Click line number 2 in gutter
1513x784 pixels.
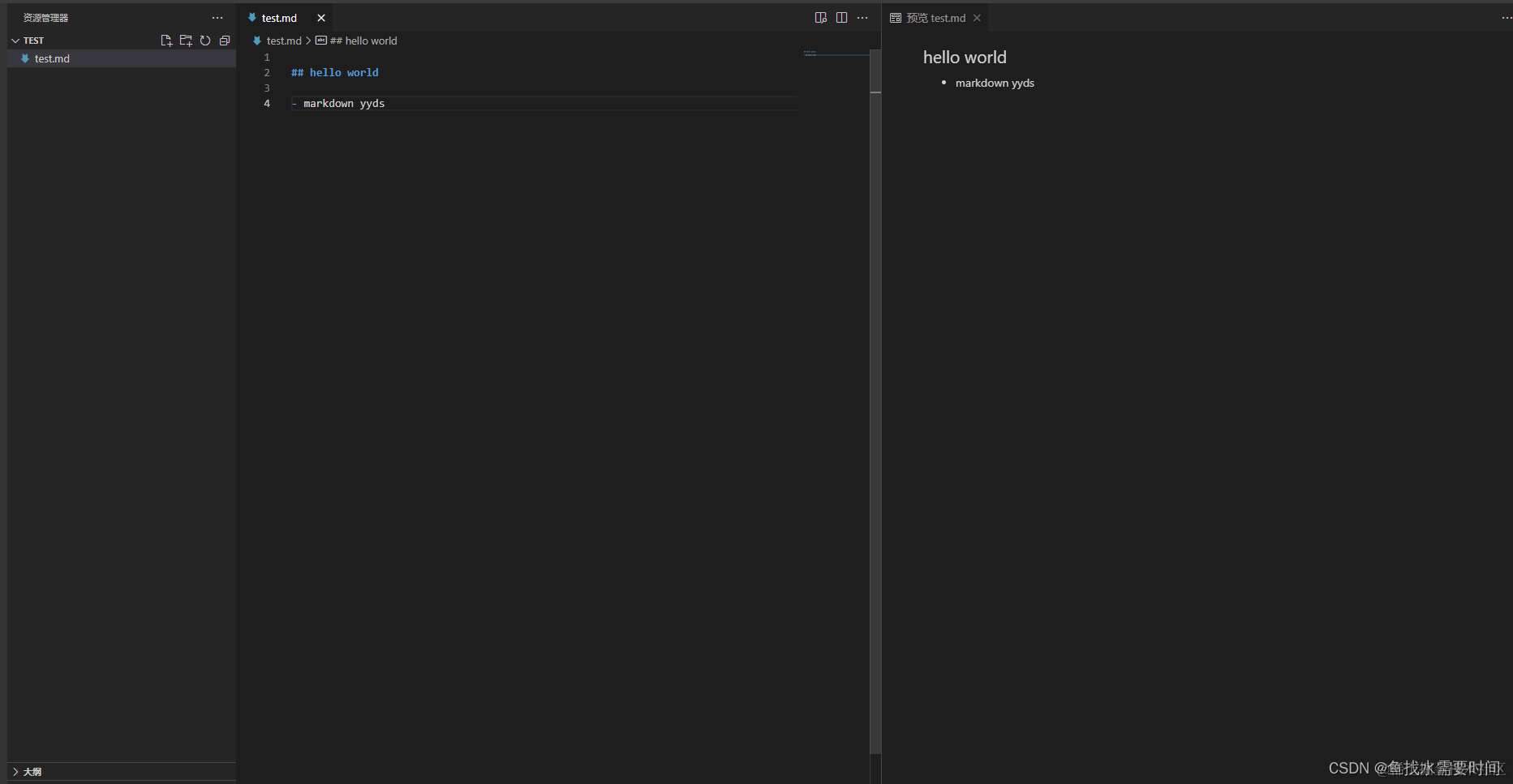point(267,73)
